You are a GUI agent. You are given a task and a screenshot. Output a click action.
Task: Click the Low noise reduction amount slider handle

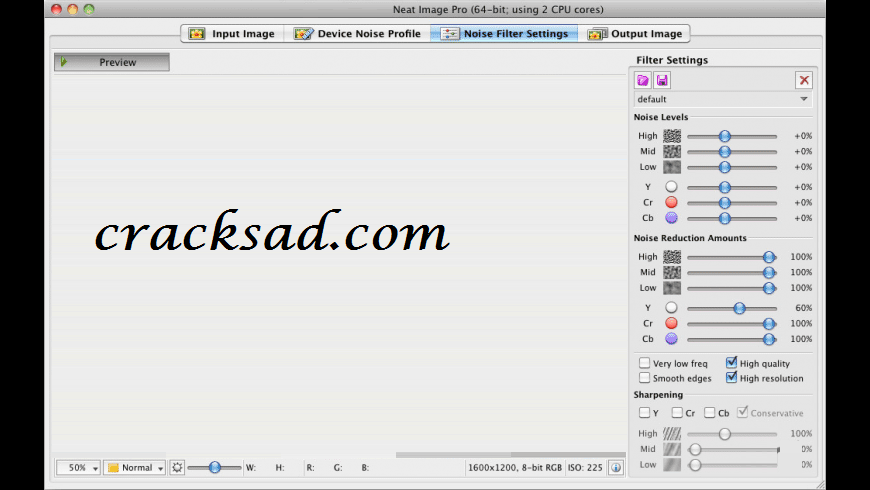pos(769,288)
